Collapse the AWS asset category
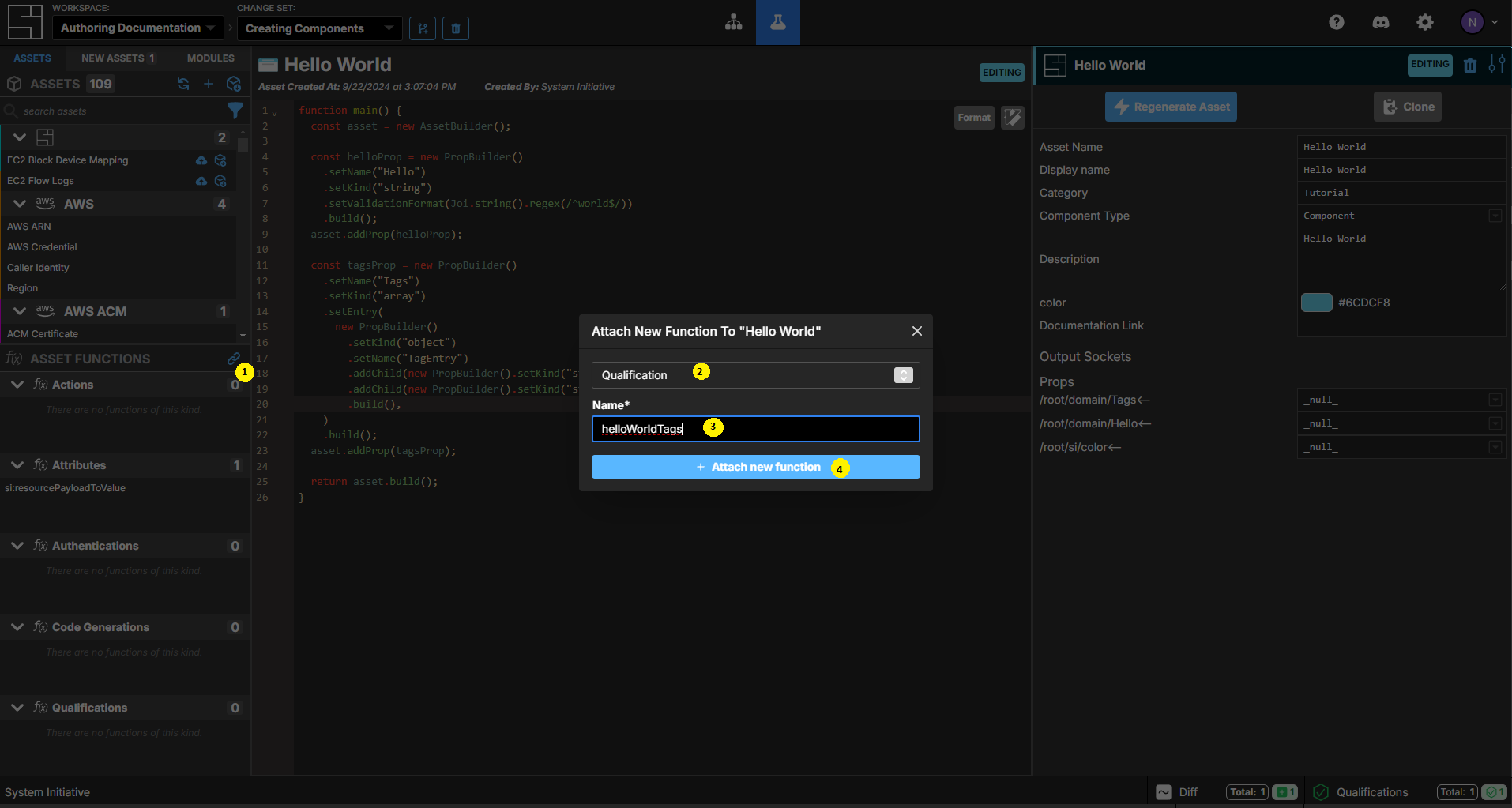This screenshot has height=808, width=1512. [20, 204]
